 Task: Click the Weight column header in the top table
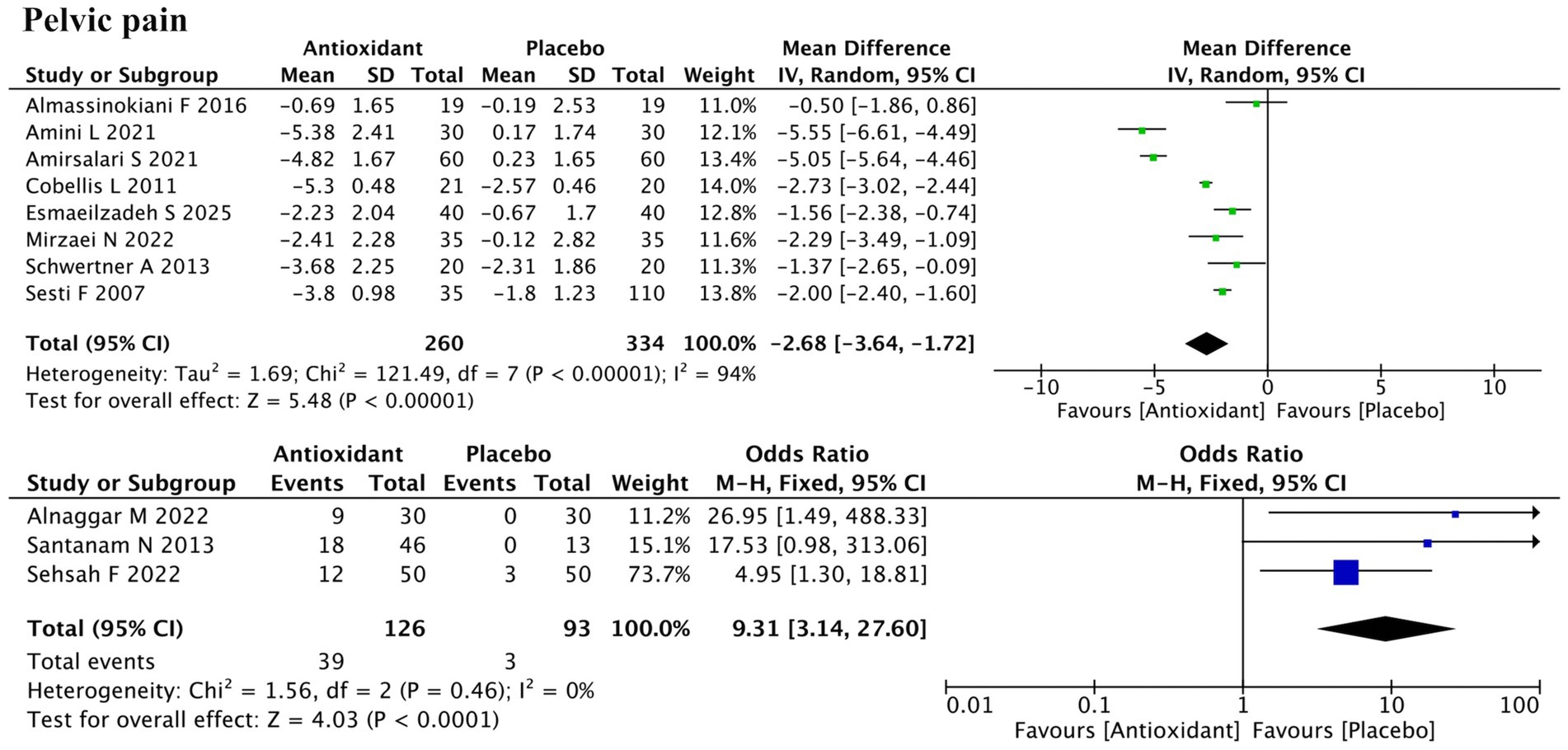[719, 75]
